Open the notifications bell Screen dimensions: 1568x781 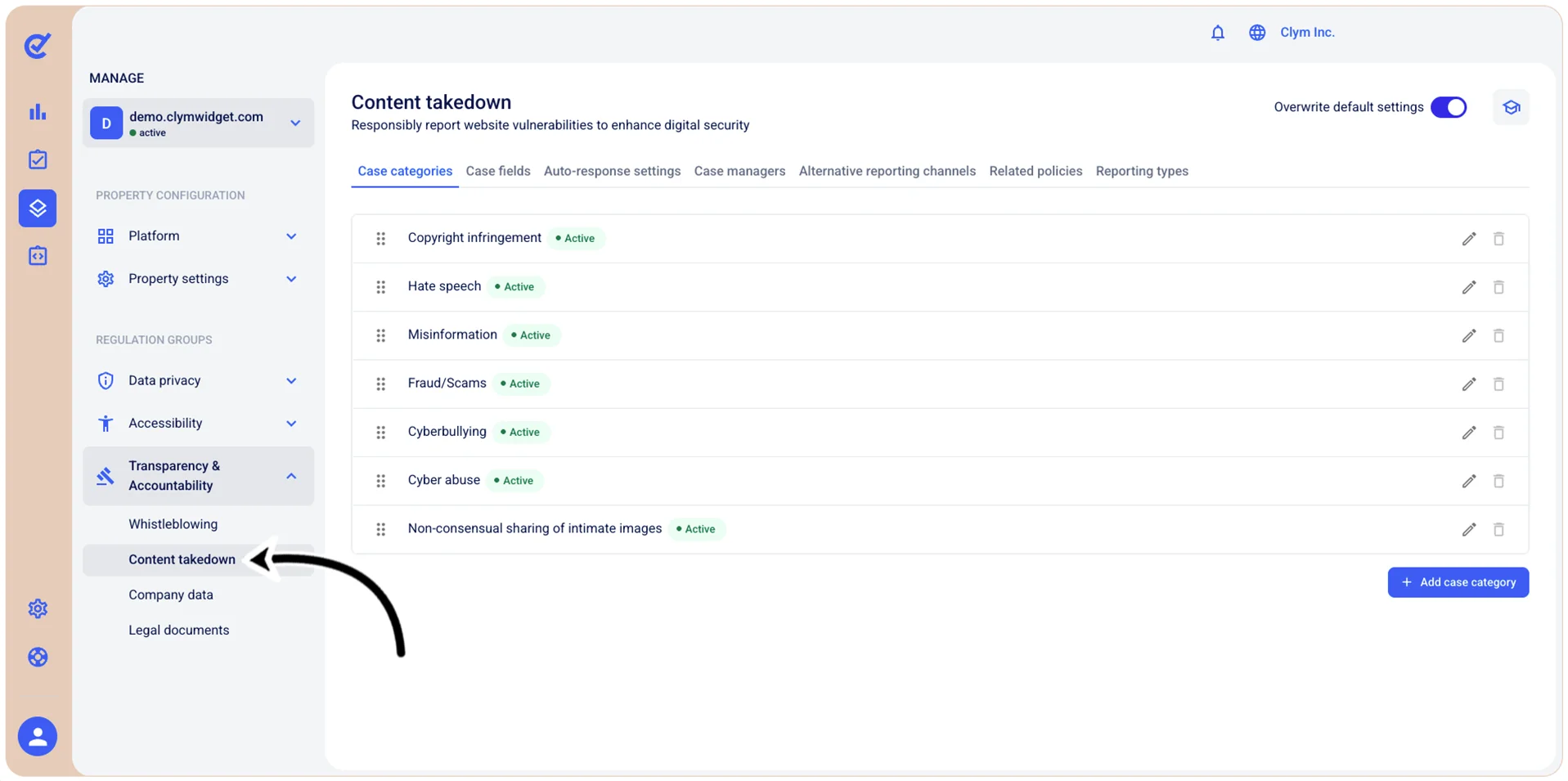pyautogui.click(x=1217, y=33)
